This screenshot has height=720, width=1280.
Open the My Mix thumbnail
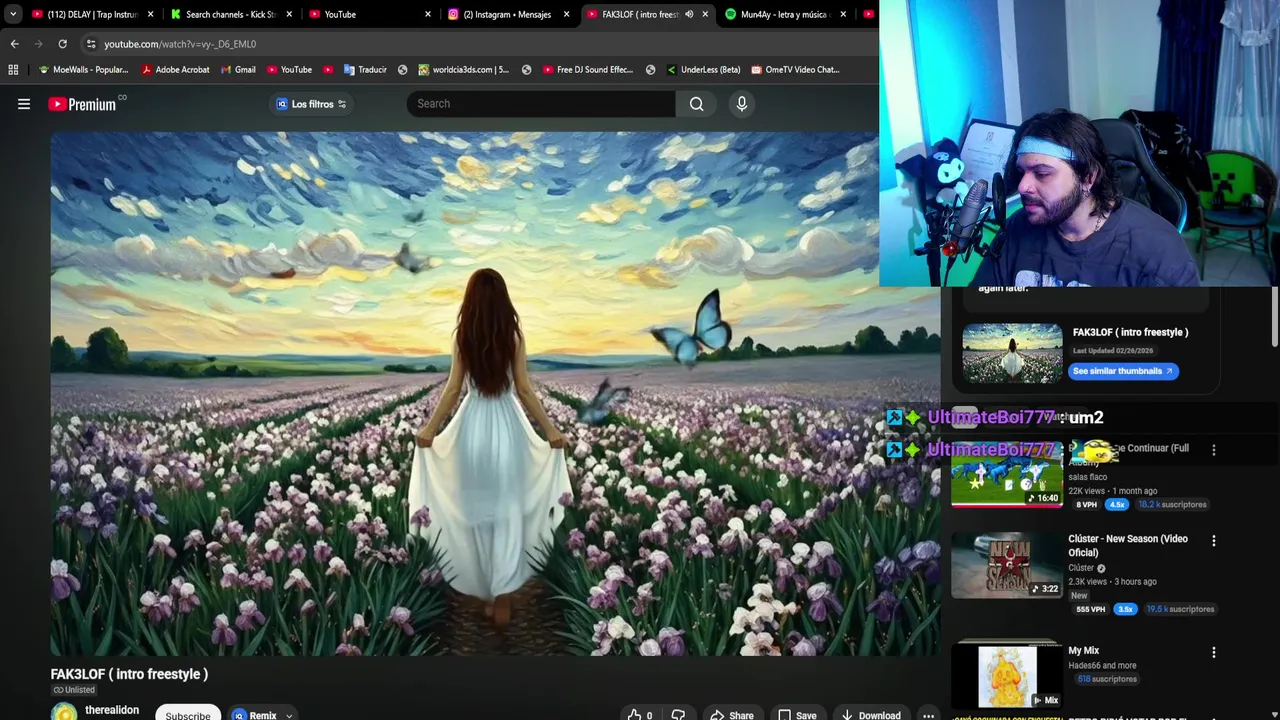coord(1007,675)
